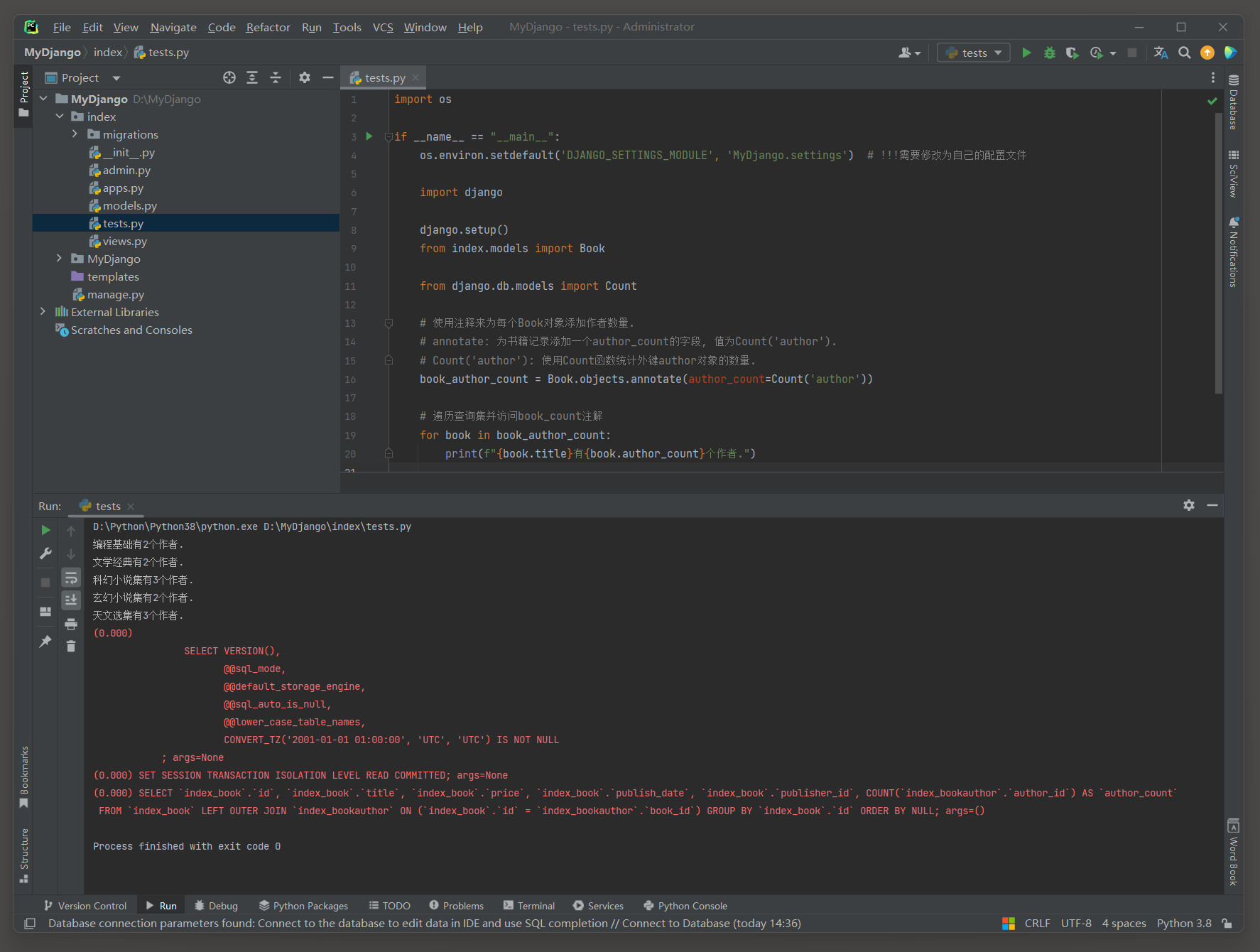Screen dimensions: 1260x952
Task: Open Word Book tool window on right sidebar
Action: pos(1234,853)
